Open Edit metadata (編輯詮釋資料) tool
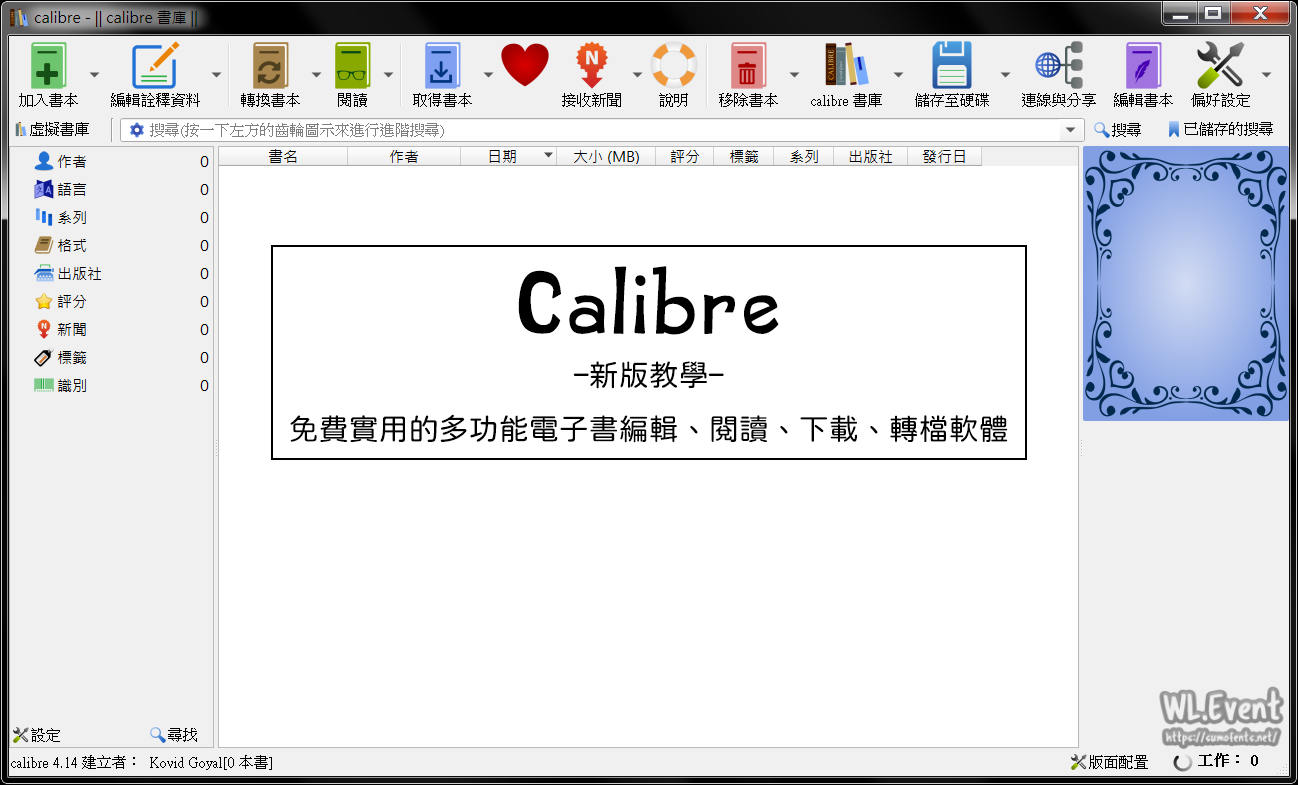Screen dimensions: 1298x785 (x=155, y=66)
